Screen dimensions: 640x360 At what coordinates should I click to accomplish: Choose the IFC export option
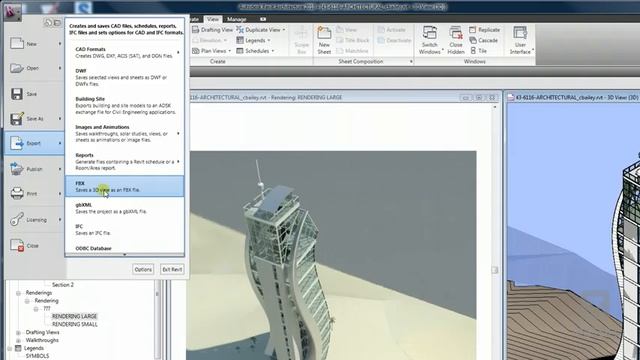point(124,230)
